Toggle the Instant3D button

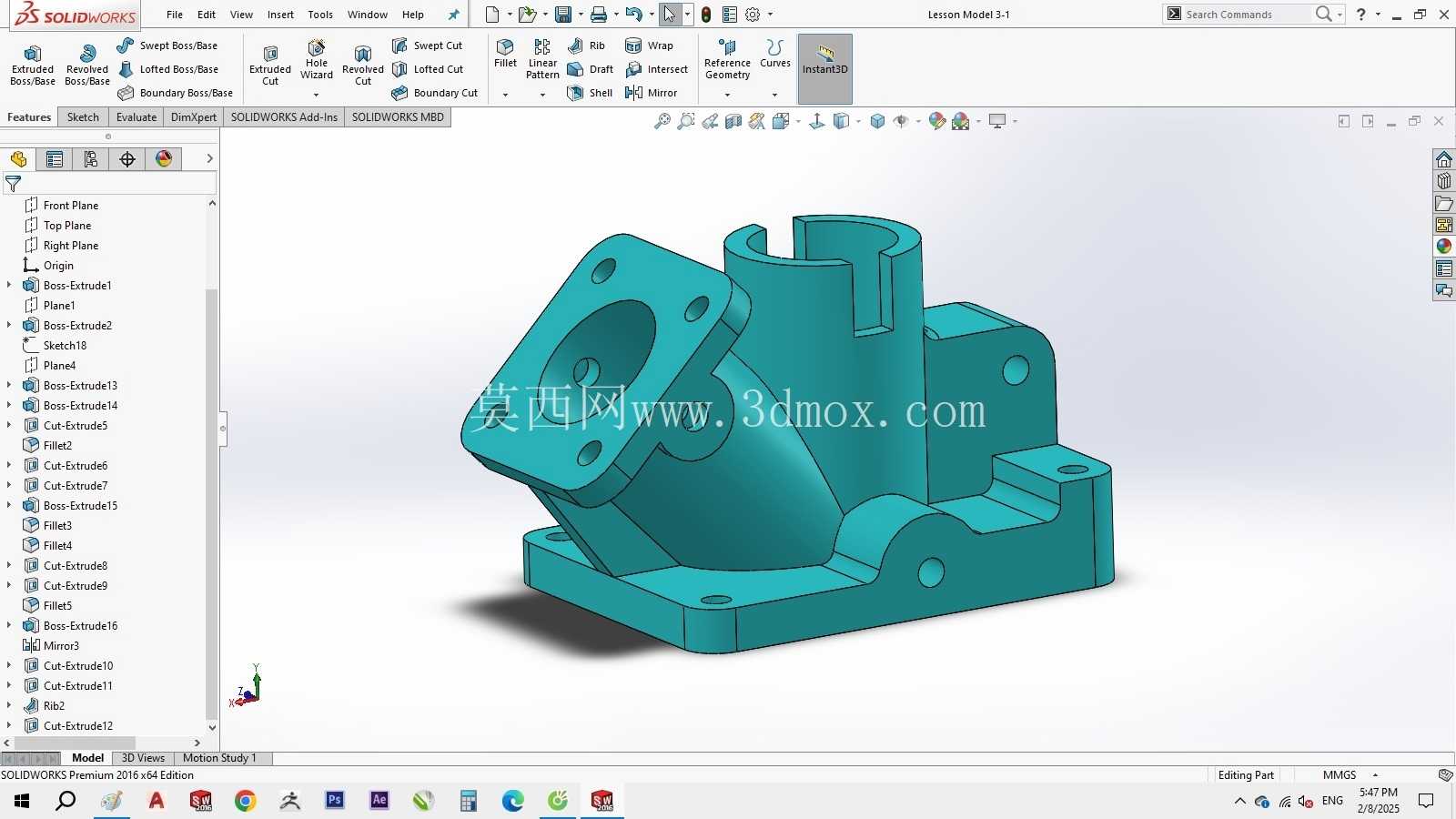pyautogui.click(x=825, y=69)
